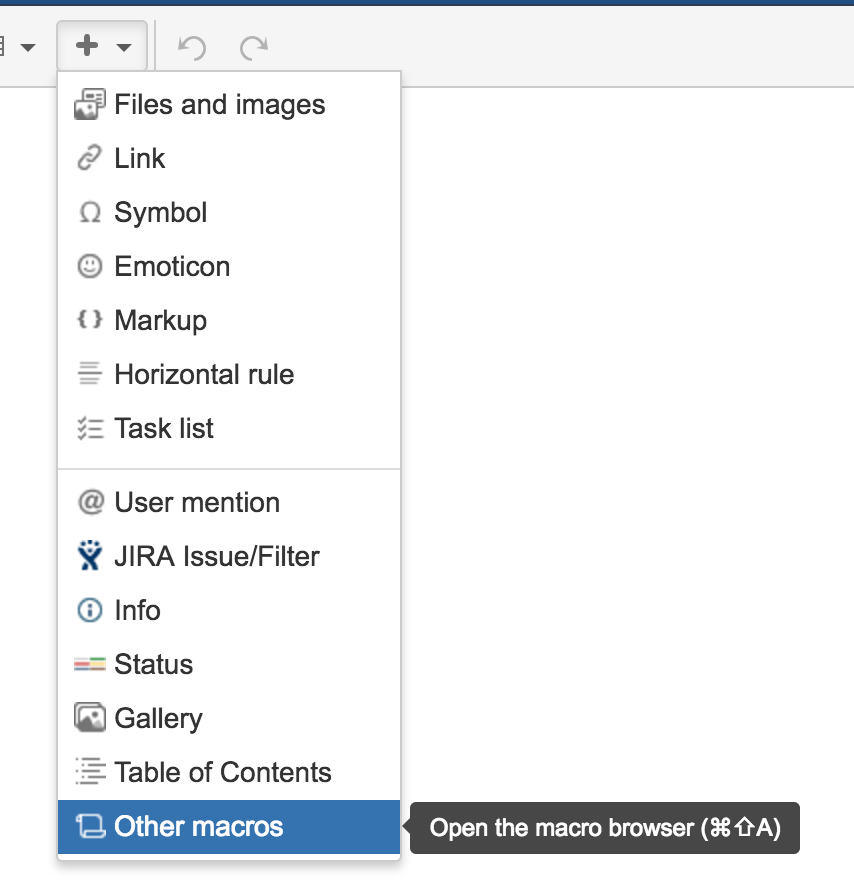This screenshot has width=854, height=882.
Task: Click the smiley Emoticon icon
Action: 89,266
